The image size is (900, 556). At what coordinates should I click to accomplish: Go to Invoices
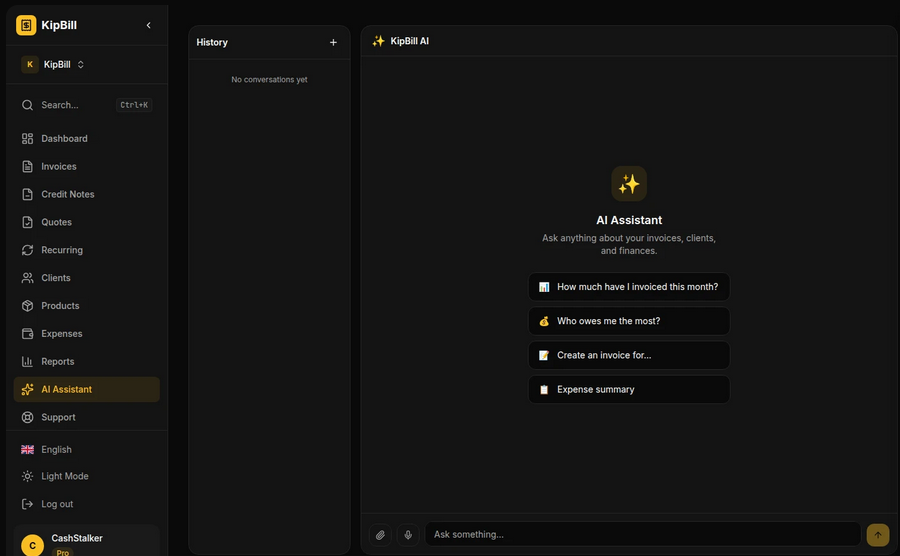click(87, 166)
